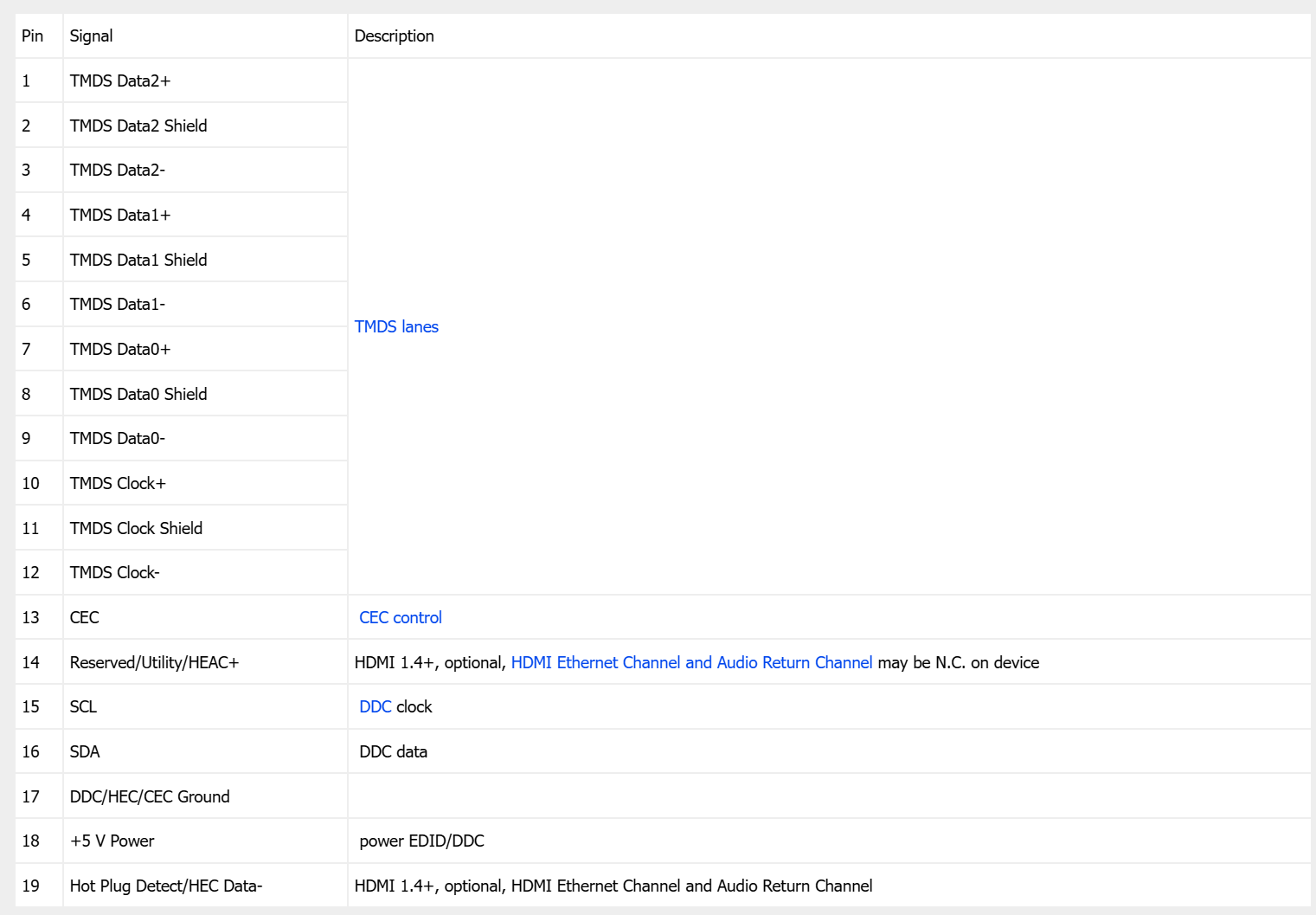Click the Description column header
Viewport: 1316px width, 915px height.
point(394,35)
